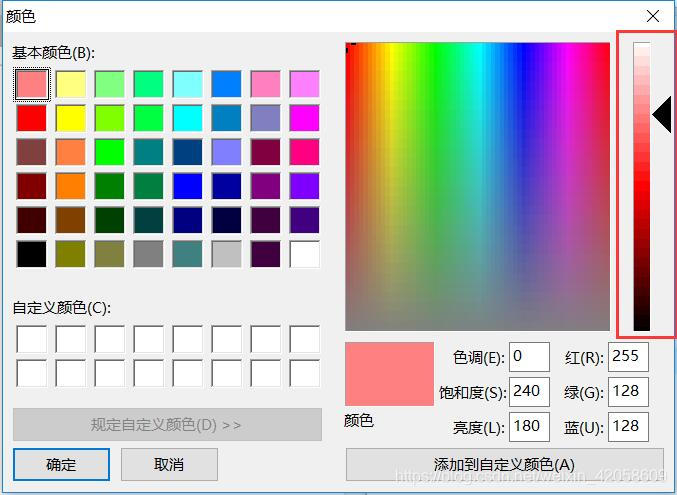This screenshot has width=677, height=495.
Task: Pick the bright pure yellow swatch
Action: point(70,118)
